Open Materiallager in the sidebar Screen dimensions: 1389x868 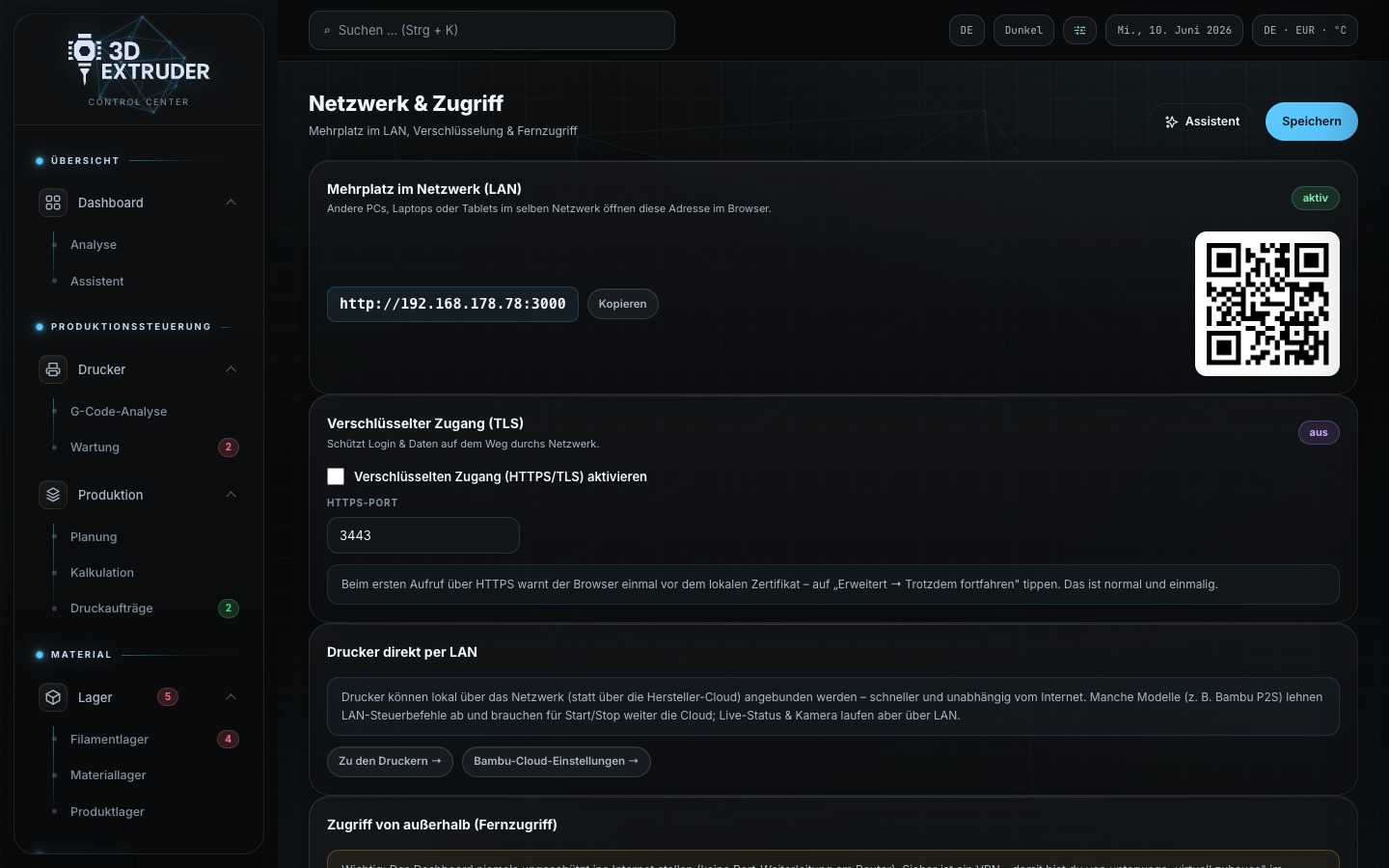(108, 775)
